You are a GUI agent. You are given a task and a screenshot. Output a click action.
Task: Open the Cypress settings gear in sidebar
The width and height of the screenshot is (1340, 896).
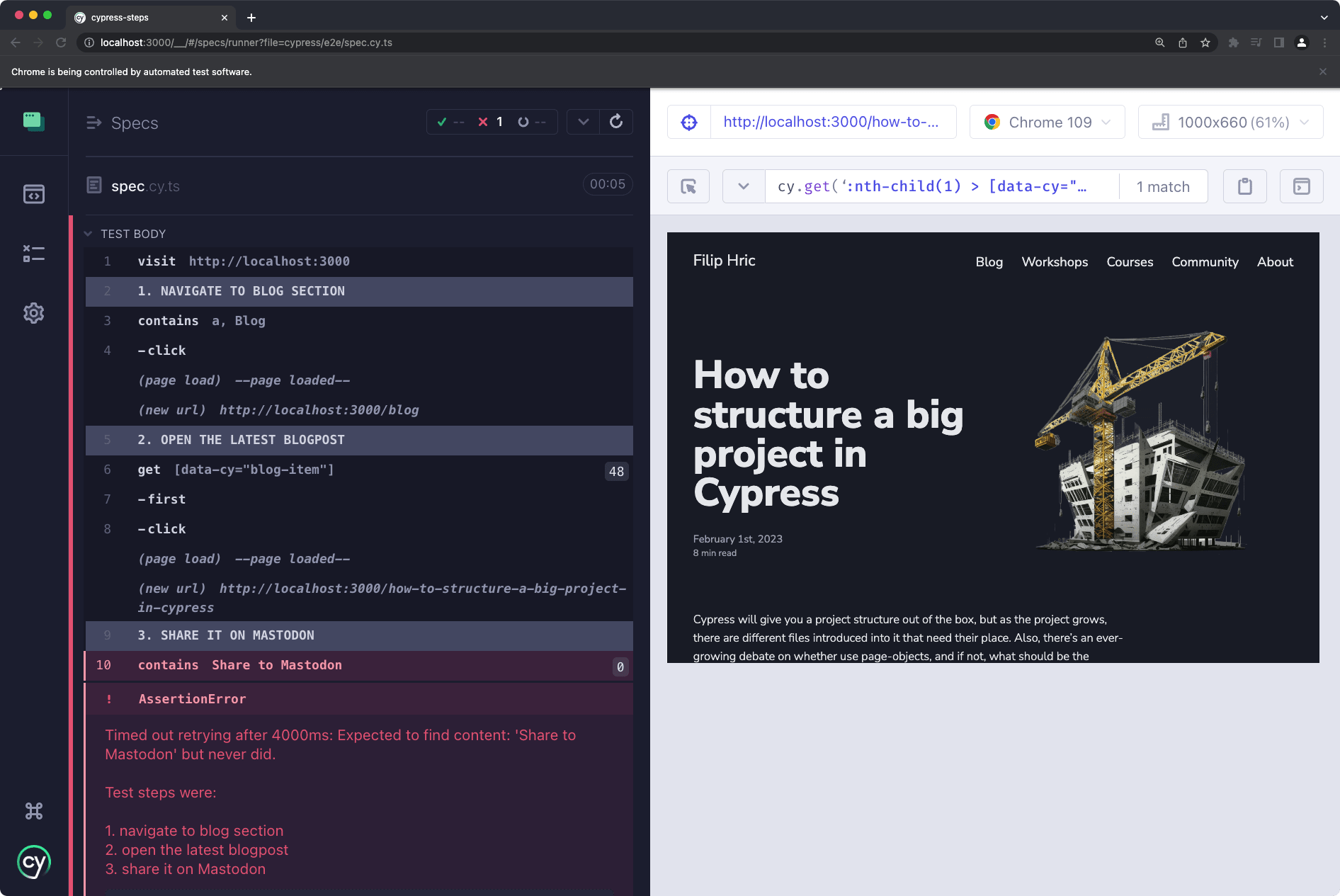tap(33, 312)
